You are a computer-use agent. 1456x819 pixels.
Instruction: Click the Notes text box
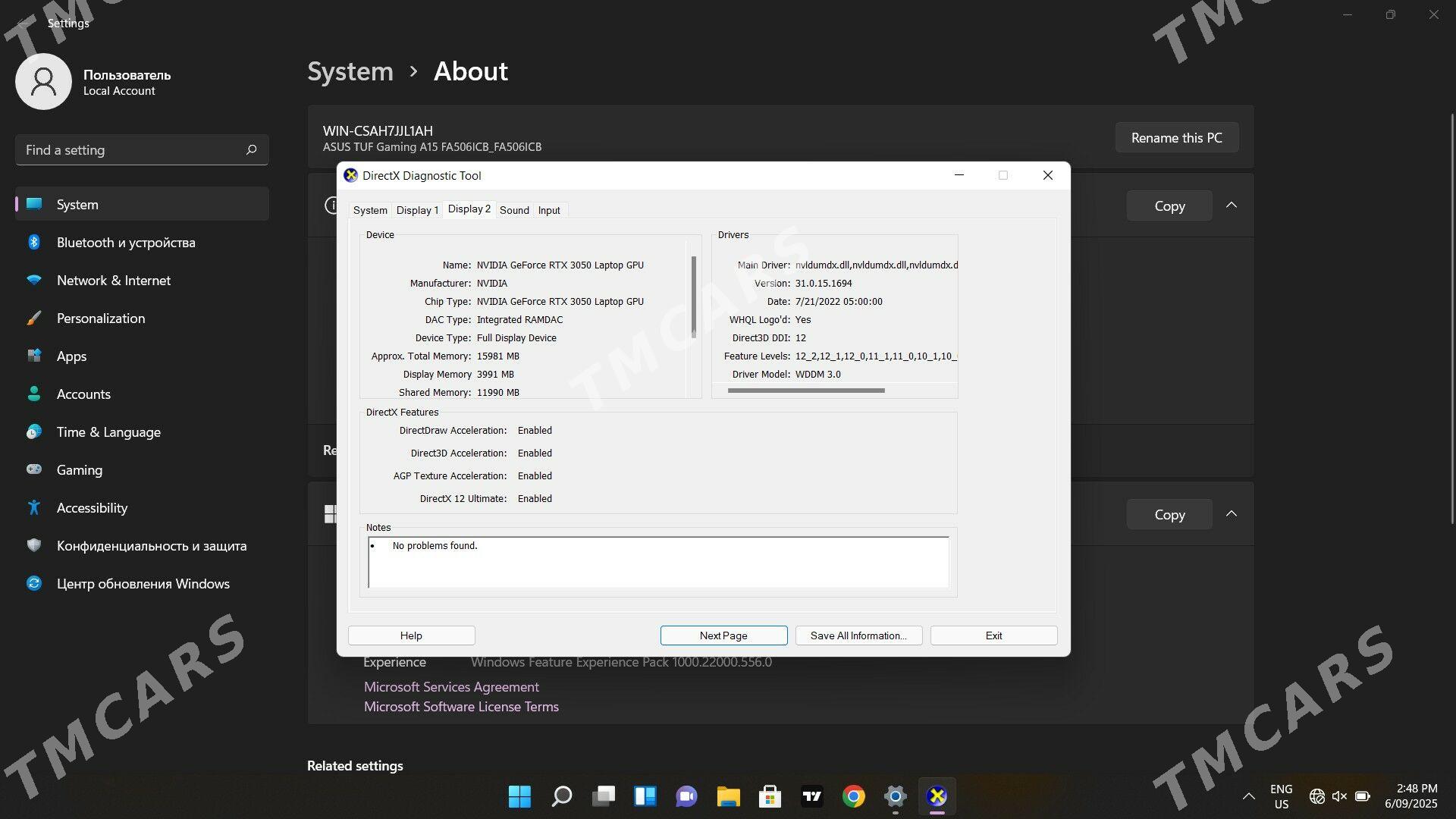pyautogui.click(x=658, y=562)
